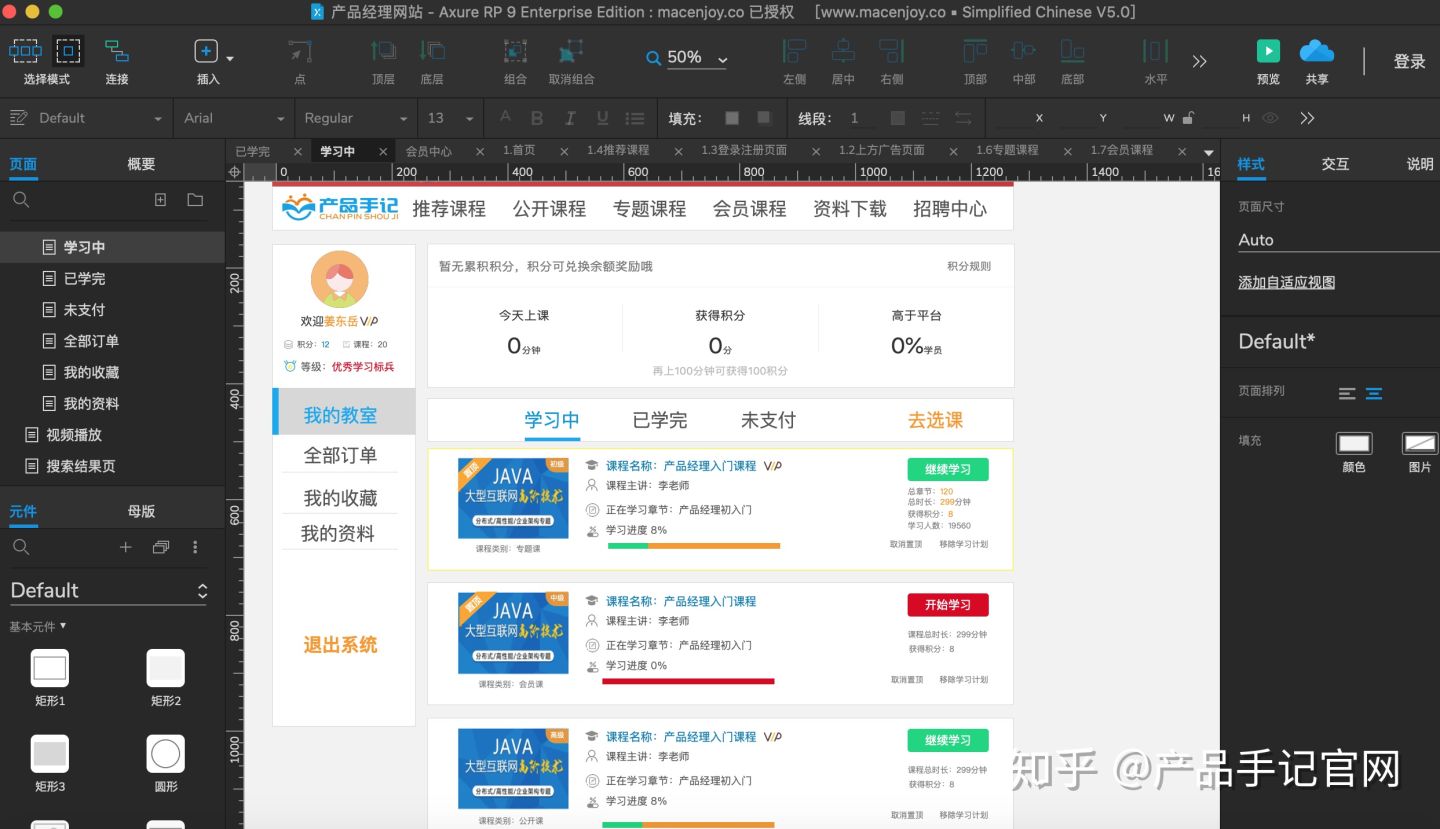Screen dimensions: 1440x829
Task: Toggle the aspect-ratio lock beside W field
Action: pos(1186,118)
